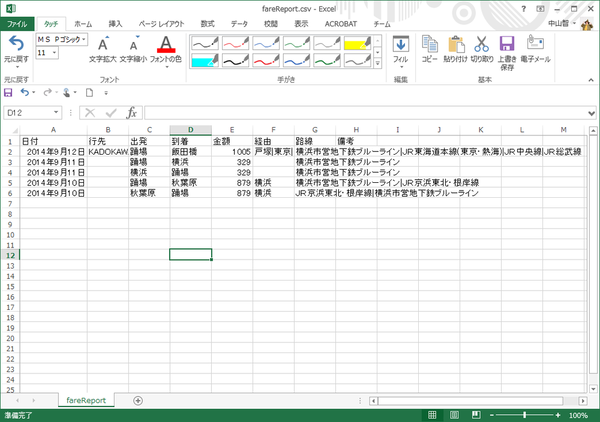600x422 pixels.
Task: Select column E header
Action: 232,130
